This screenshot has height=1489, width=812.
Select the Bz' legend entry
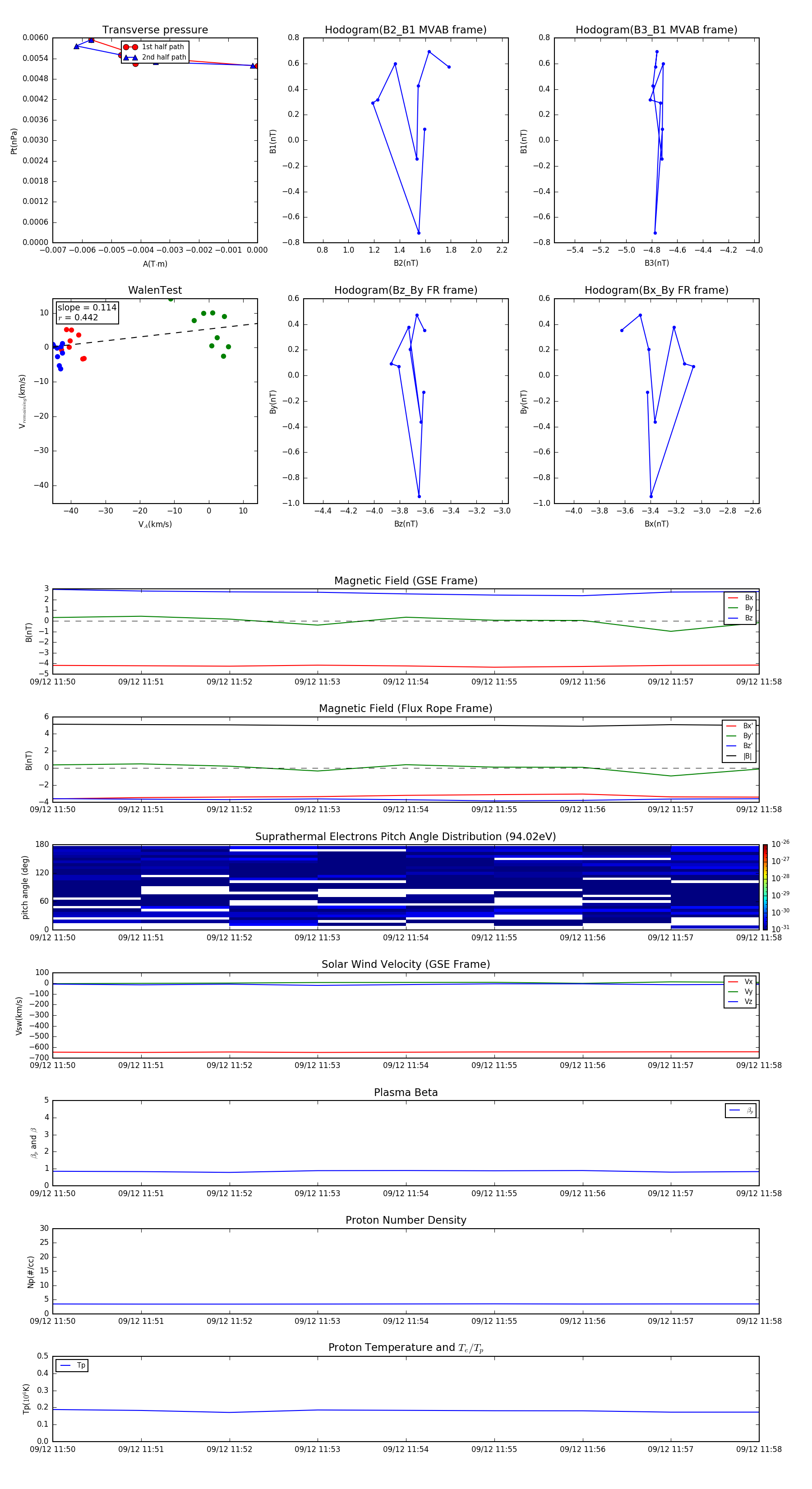[x=740, y=746]
